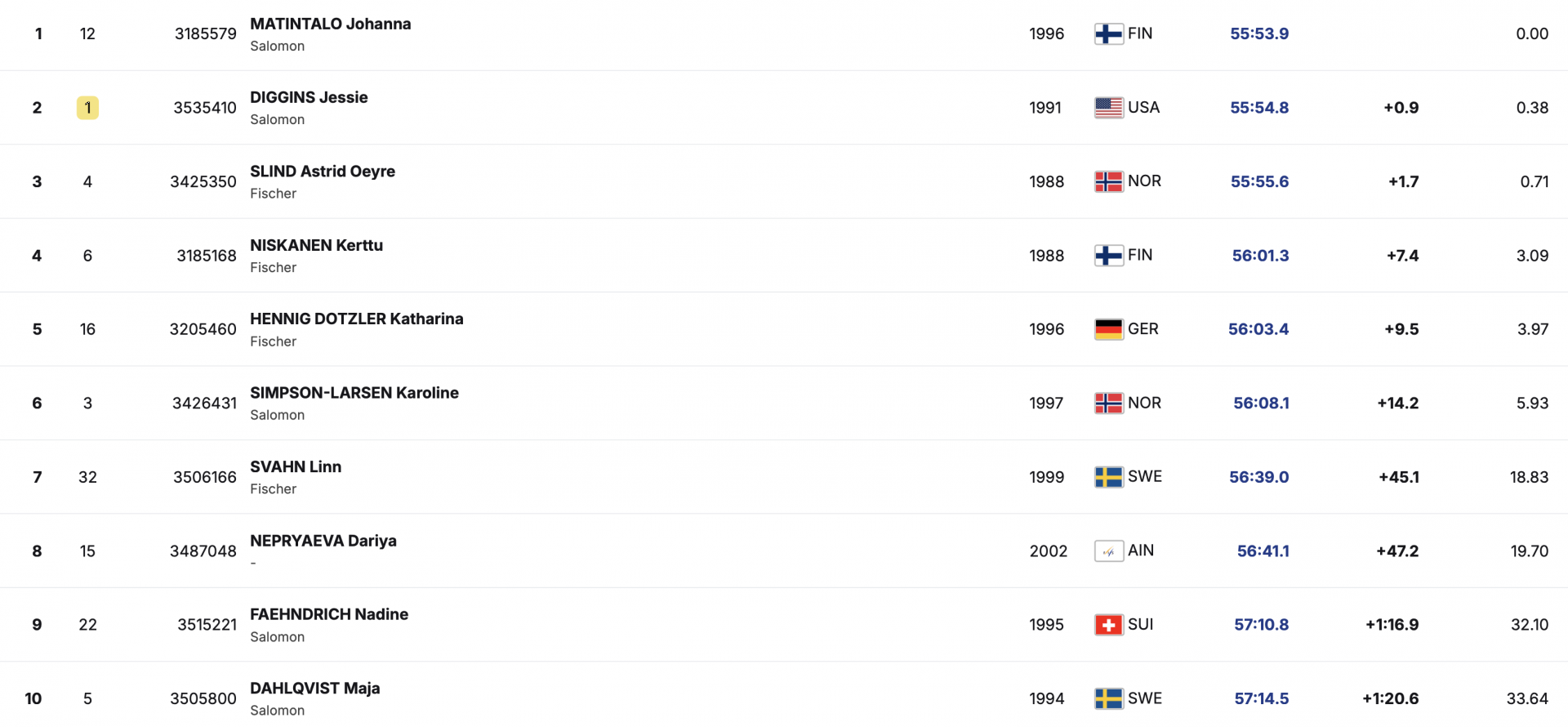The height and width of the screenshot is (727, 1568).
Task: Click the AIN neutral flag icon
Action: pos(1108,551)
